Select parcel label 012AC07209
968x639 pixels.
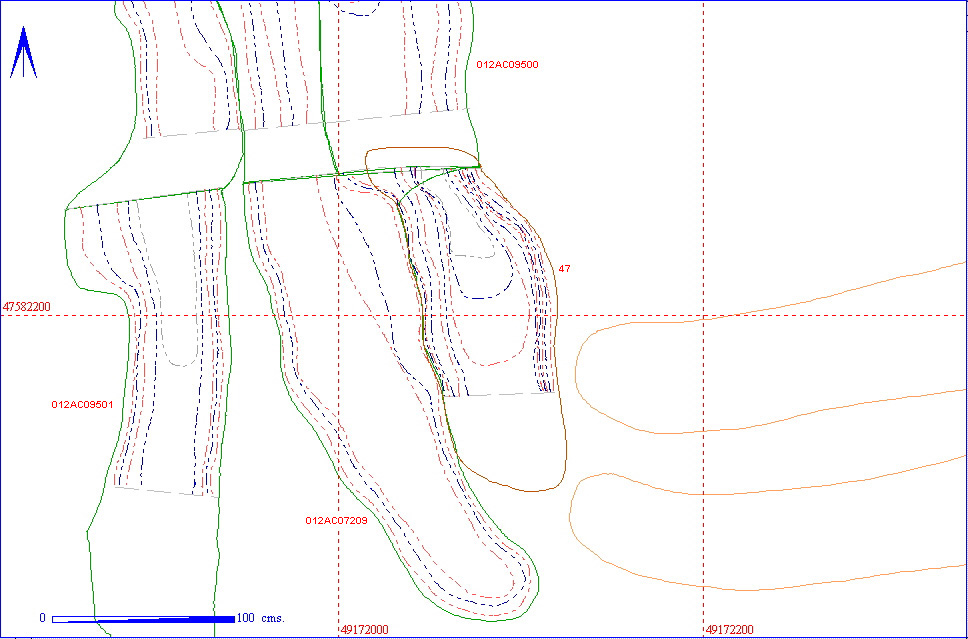(336, 520)
